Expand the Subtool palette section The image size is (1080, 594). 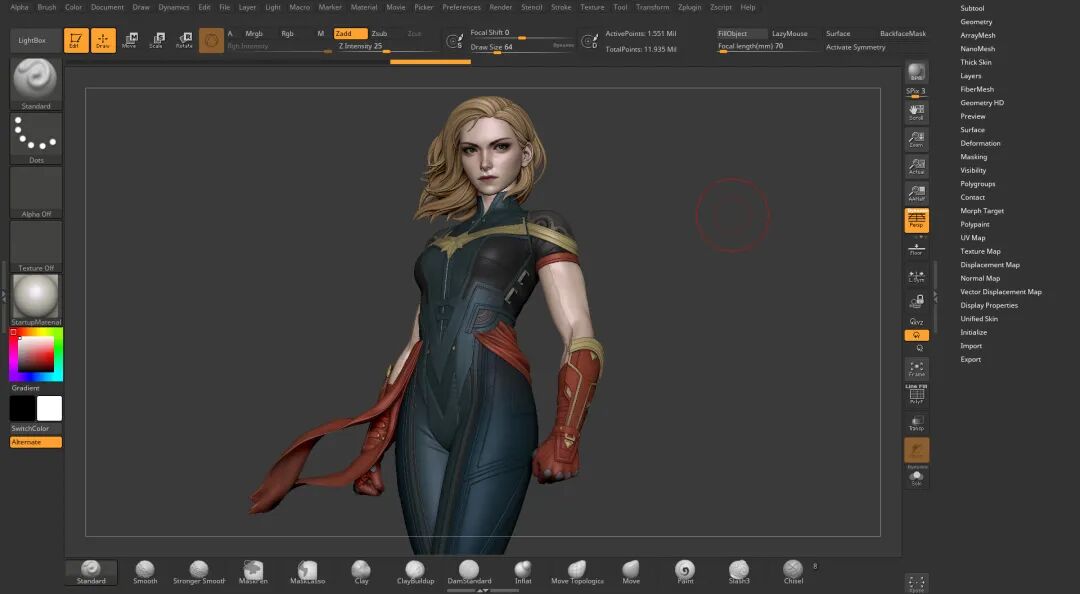click(x=972, y=8)
